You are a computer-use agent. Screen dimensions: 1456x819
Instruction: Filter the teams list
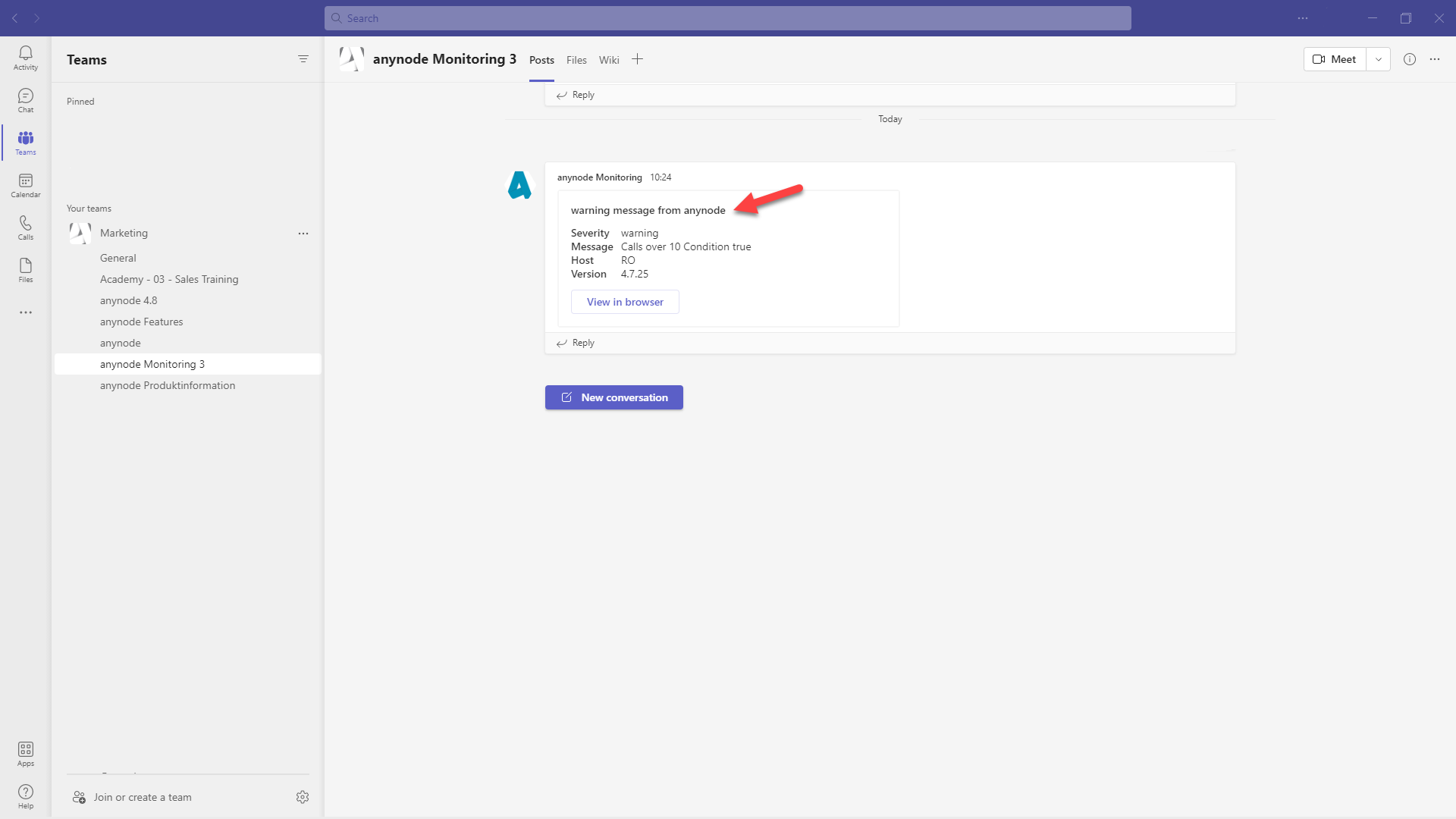coord(303,59)
